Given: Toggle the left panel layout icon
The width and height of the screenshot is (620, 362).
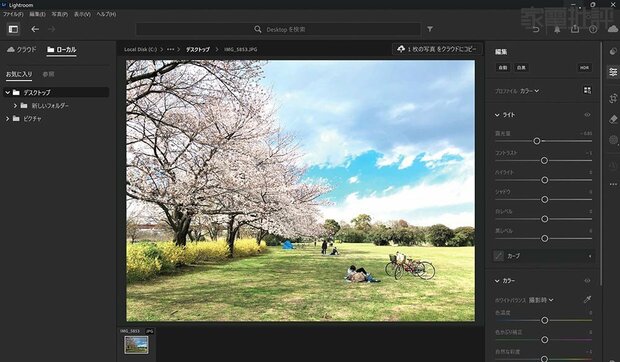Looking at the screenshot, I should (x=13, y=29).
